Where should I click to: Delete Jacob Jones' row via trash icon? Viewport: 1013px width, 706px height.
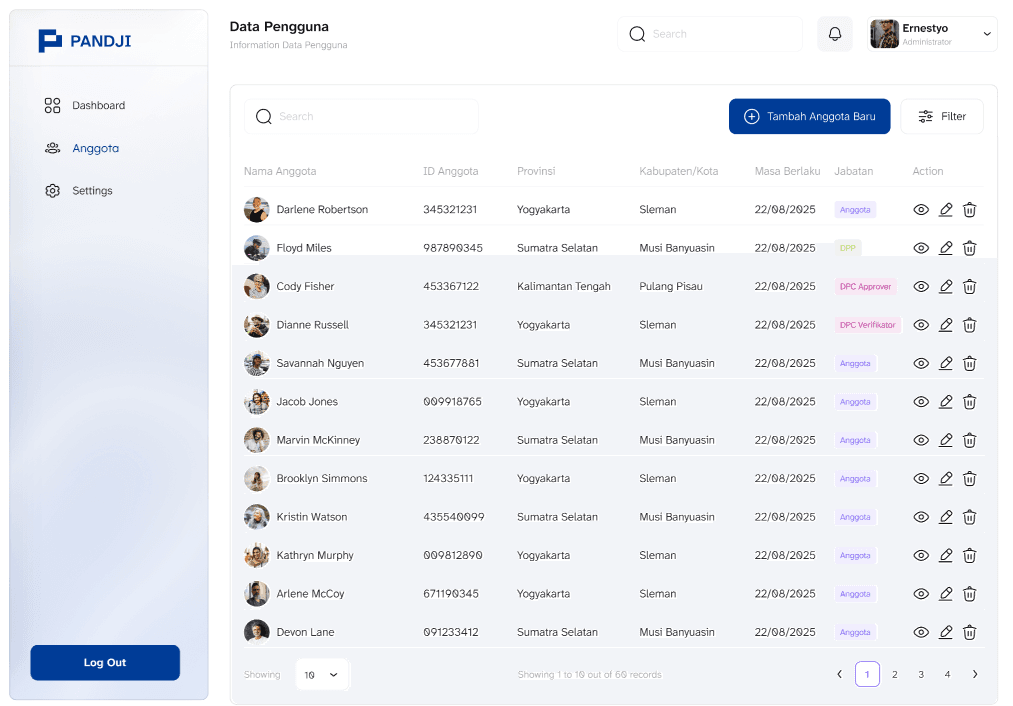pos(969,402)
